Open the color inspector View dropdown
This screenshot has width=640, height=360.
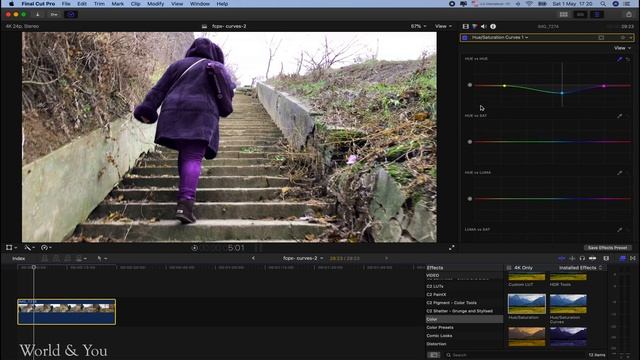point(622,48)
